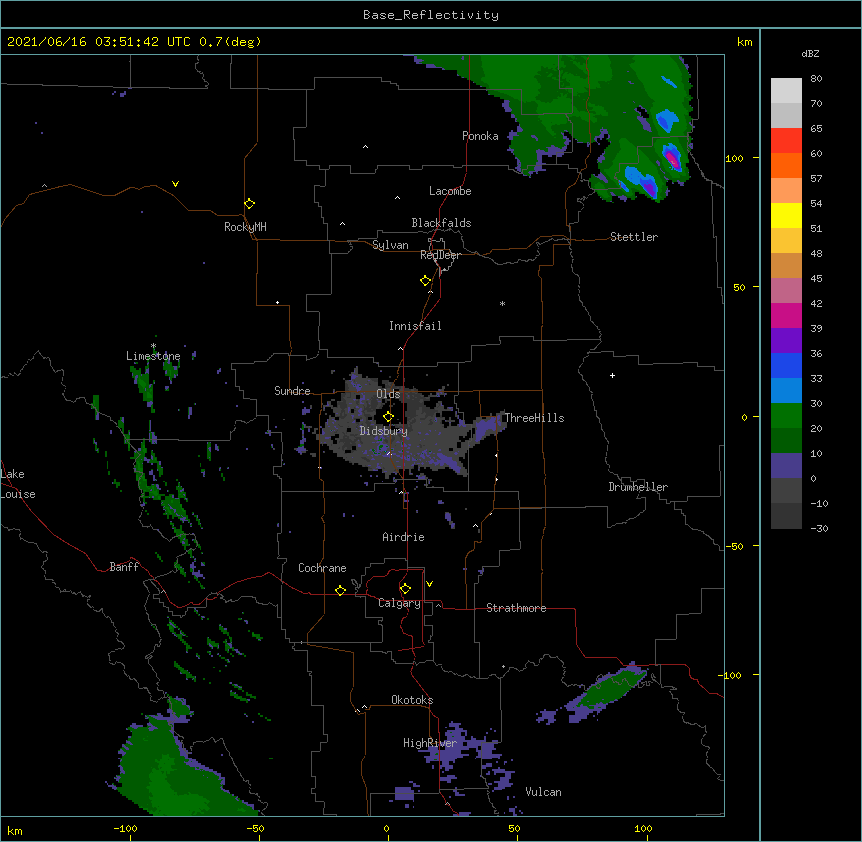Click the RedDeer city label
862x842 pixels.
coord(440,255)
